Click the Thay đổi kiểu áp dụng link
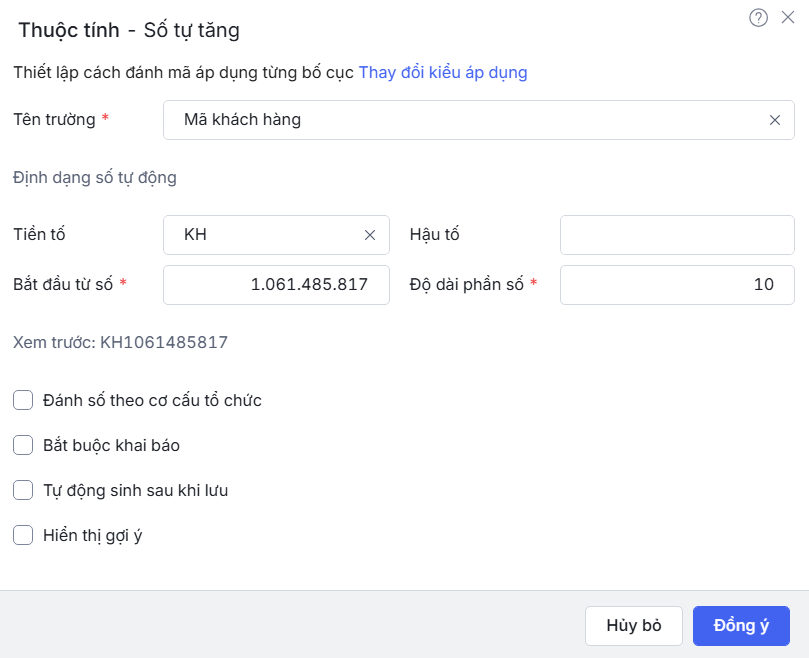The height and width of the screenshot is (658, 809). coord(443,72)
